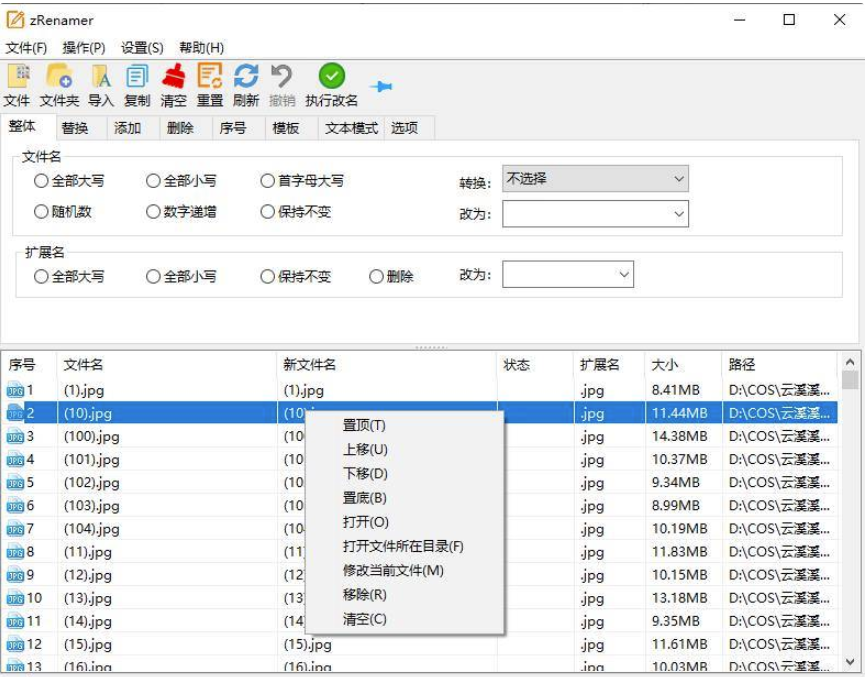Select the 删除 extension radio button
The height and width of the screenshot is (677, 865).
click(x=376, y=276)
